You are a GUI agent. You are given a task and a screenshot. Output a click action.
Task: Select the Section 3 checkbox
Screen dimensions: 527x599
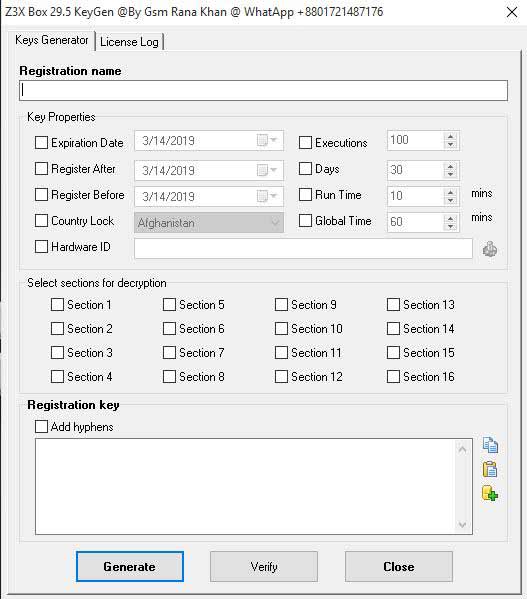[57, 353]
